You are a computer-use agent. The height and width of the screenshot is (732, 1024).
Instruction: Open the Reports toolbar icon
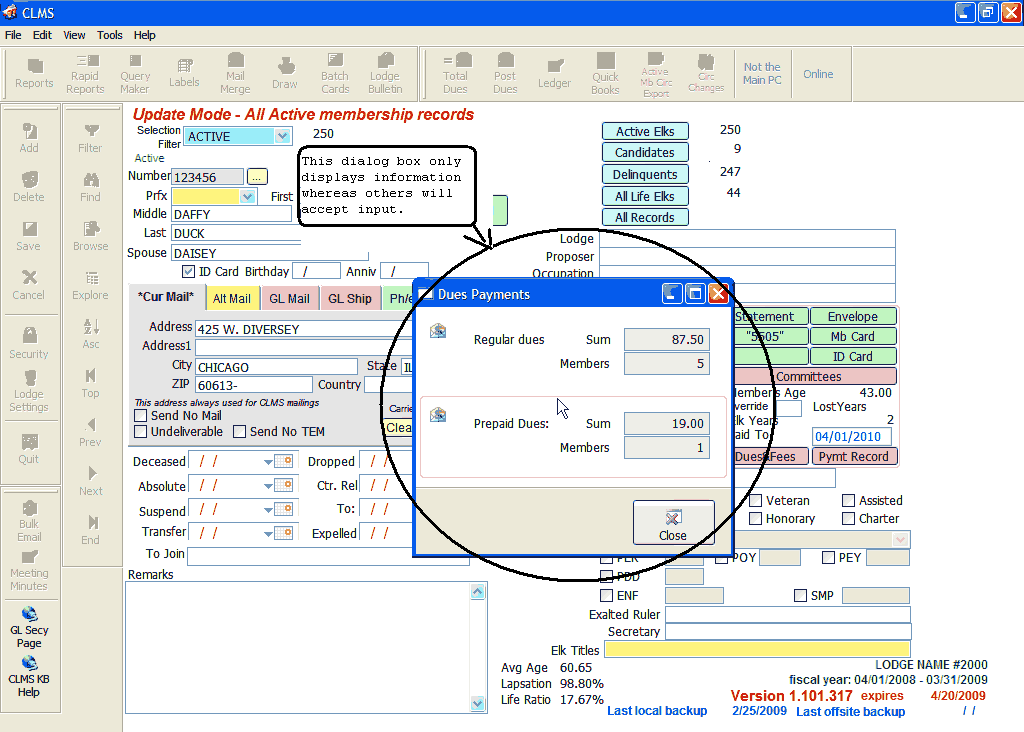tap(34, 73)
